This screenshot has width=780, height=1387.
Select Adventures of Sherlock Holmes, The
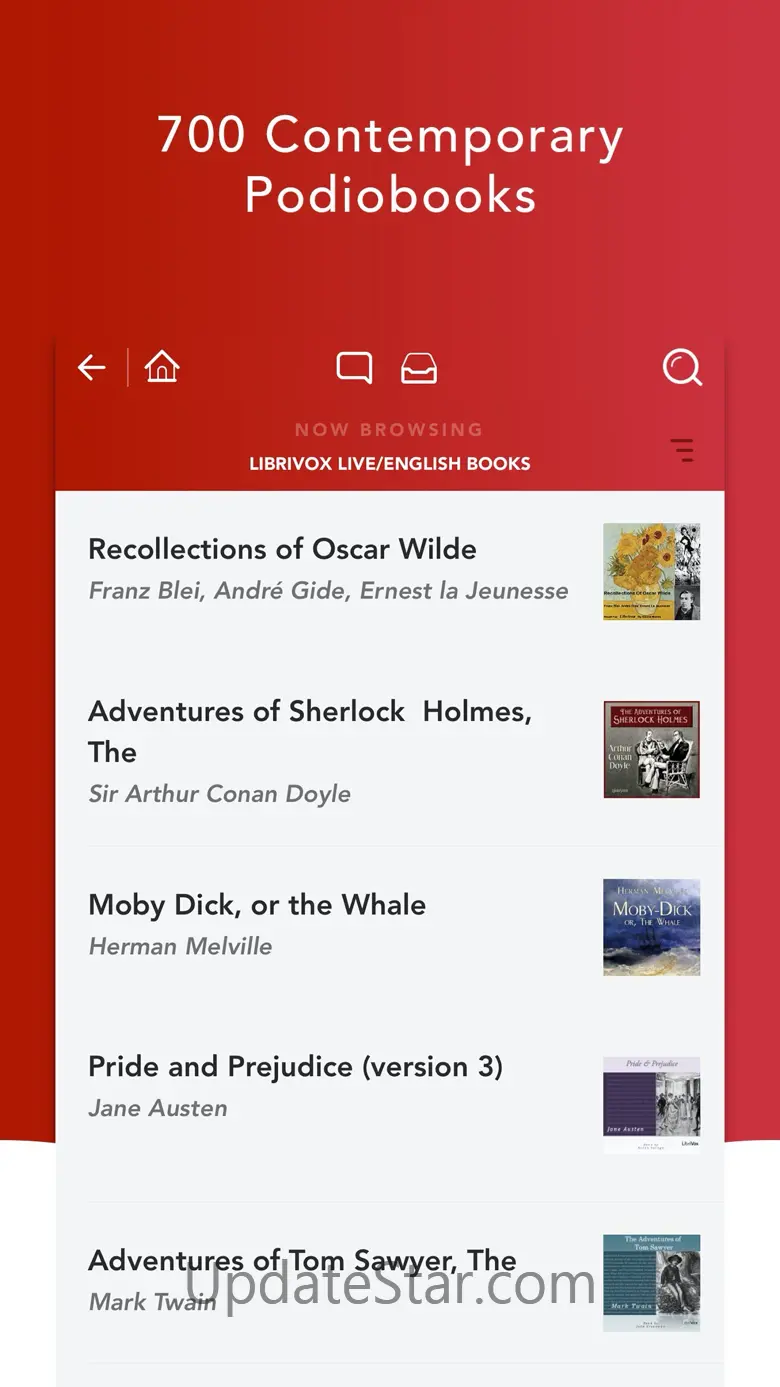310,731
